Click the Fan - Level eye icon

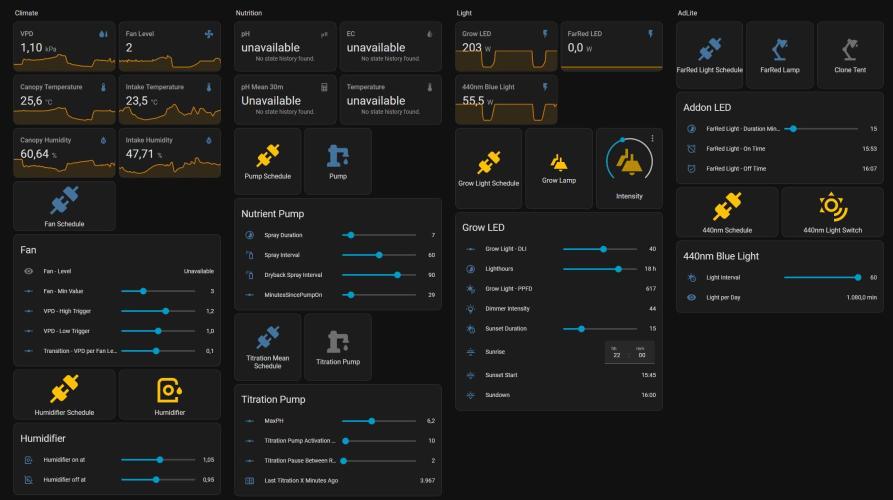click(28, 272)
